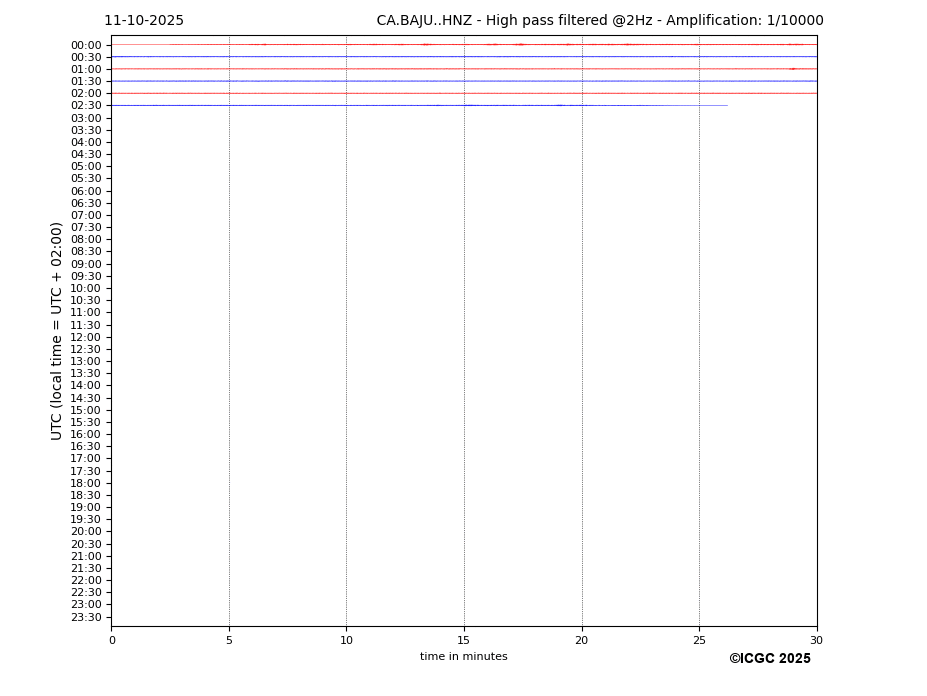
Task: Select the ©ICGC 2025 copyright text
Action: (x=769, y=659)
